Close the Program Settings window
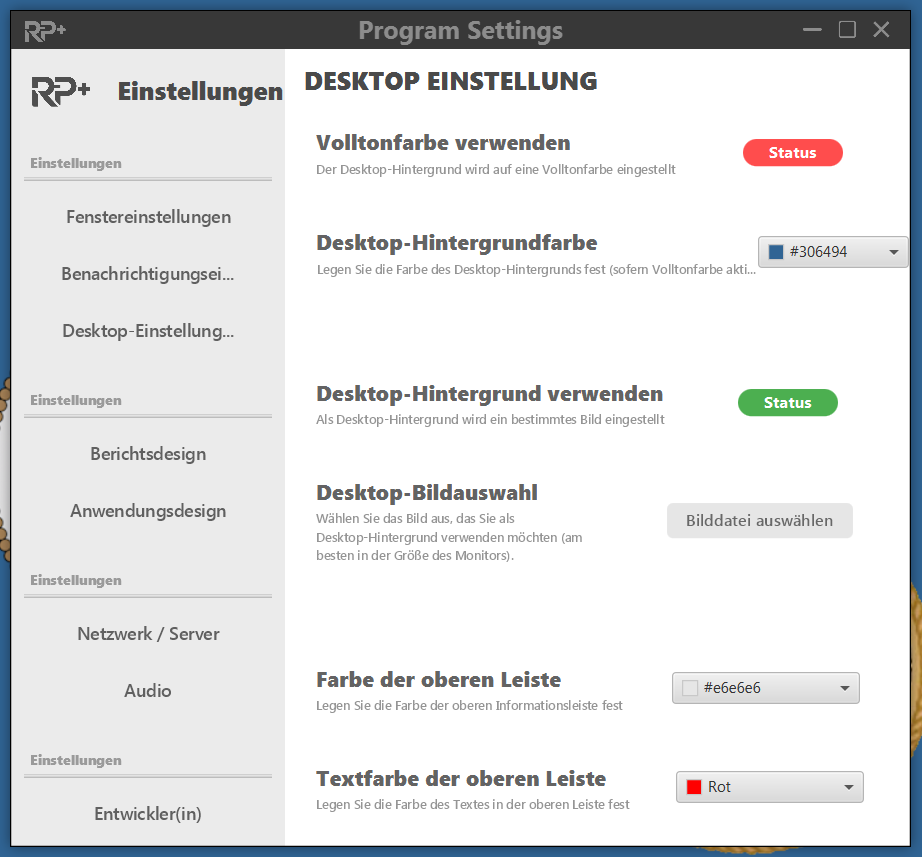Image resolution: width=922 pixels, height=857 pixels. [881, 30]
